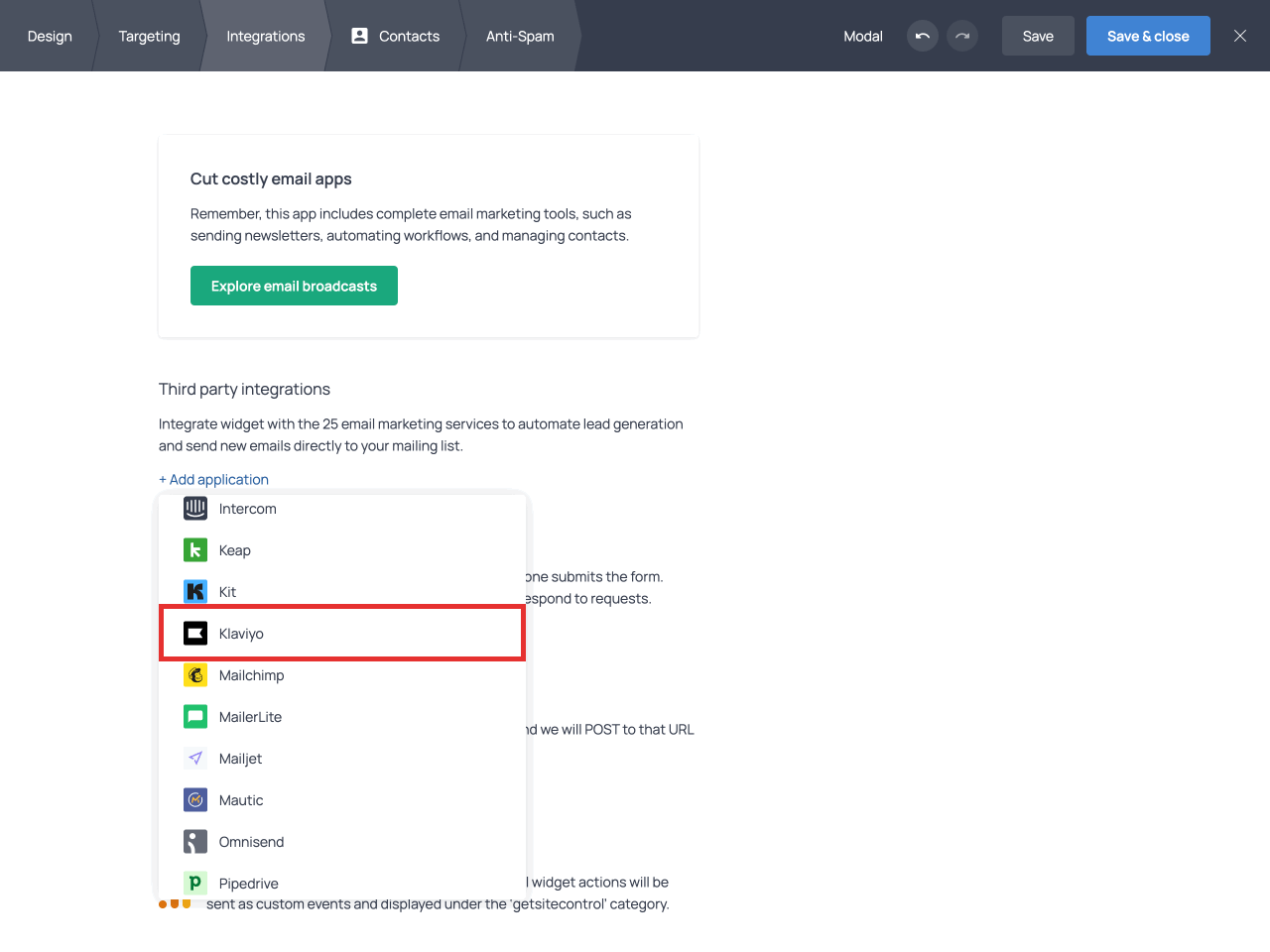Click the Omnisend icon
The width and height of the screenshot is (1270, 952).
coord(195,842)
